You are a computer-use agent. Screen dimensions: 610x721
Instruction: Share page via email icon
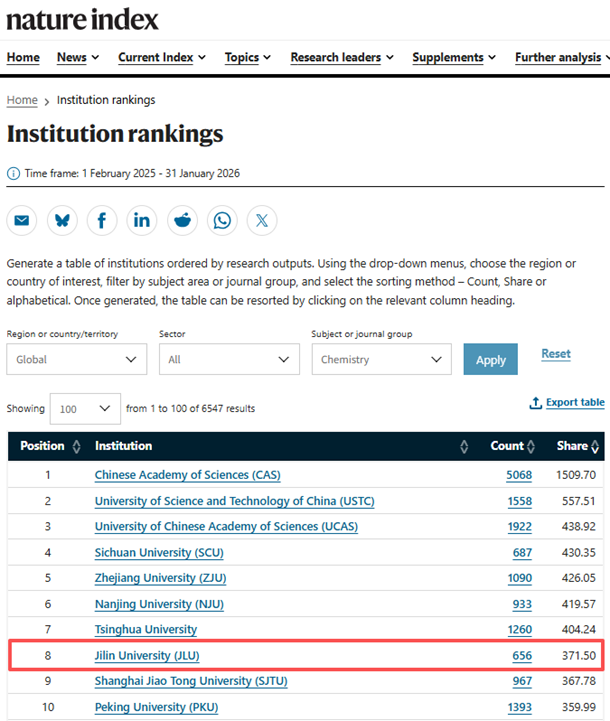pos(22,221)
